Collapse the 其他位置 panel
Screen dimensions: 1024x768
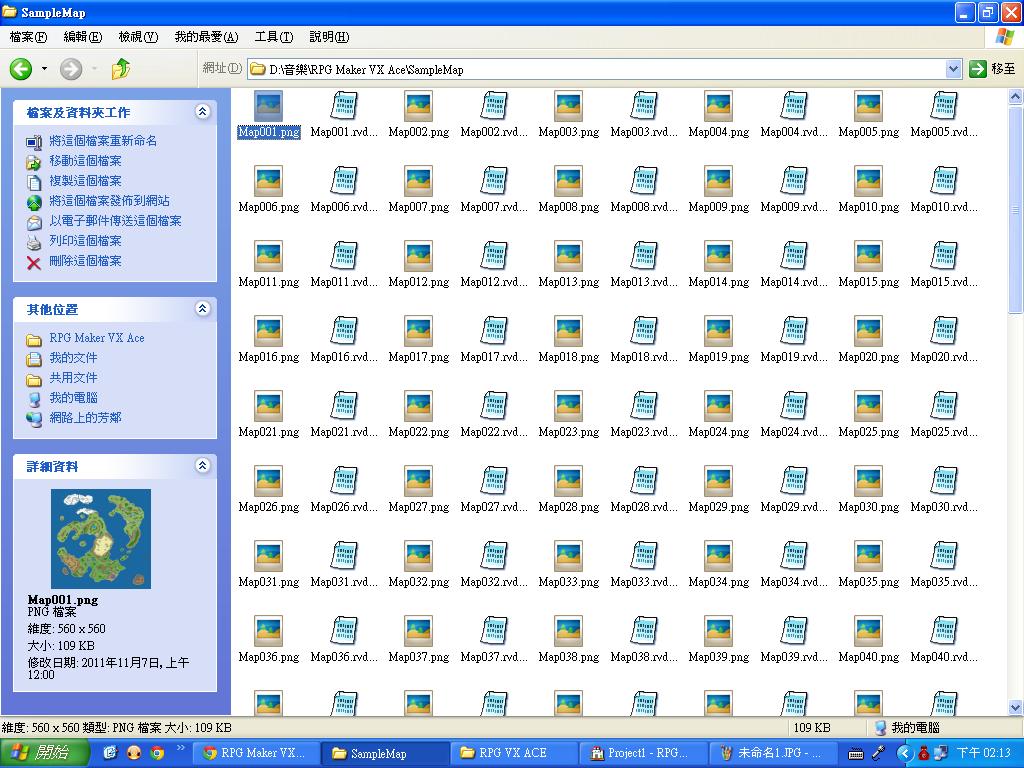click(x=202, y=308)
